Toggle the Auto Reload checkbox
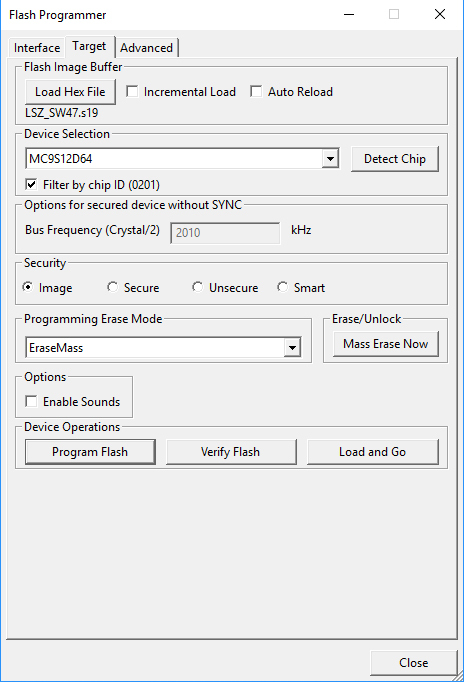Screen dimensions: 464x682 (x=256, y=92)
